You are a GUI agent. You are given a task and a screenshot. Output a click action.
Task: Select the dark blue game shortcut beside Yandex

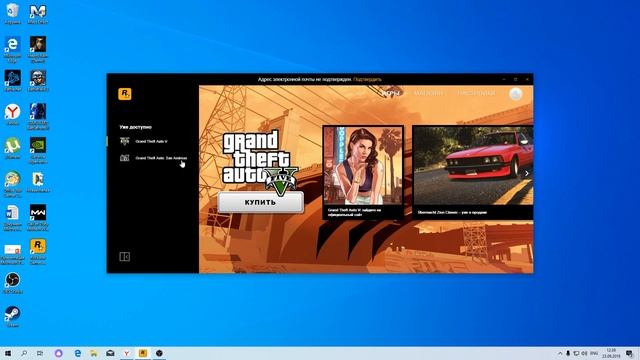point(38,116)
